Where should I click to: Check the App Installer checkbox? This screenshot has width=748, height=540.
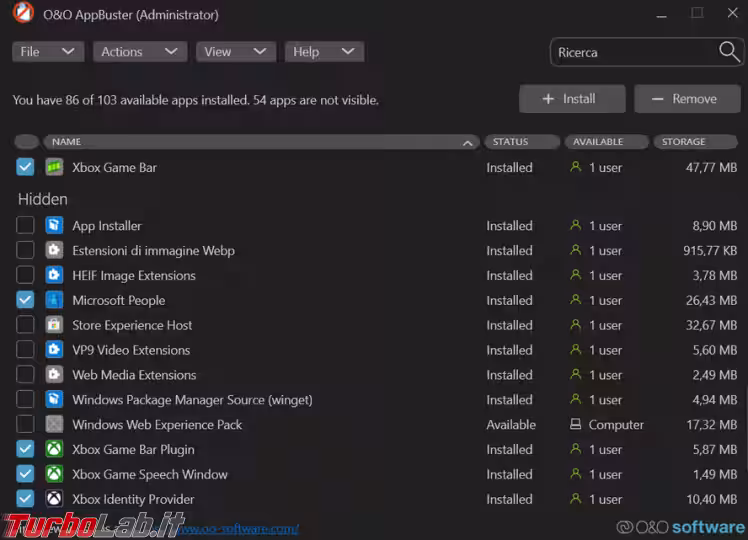pyautogui.click(x=25, y=225)
